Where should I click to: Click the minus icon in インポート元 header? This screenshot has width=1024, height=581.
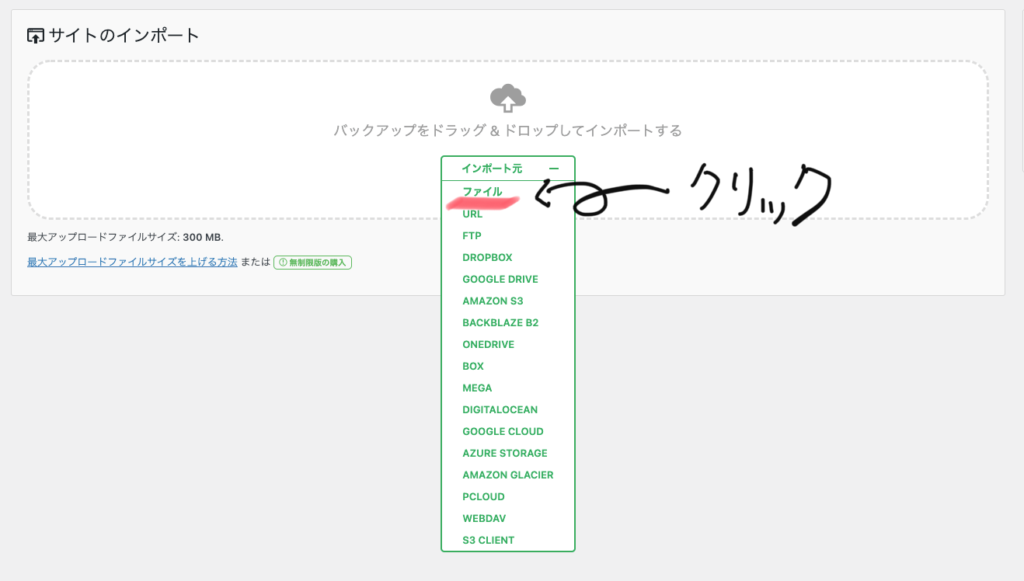pyautogui.click(x=554, y=168)
